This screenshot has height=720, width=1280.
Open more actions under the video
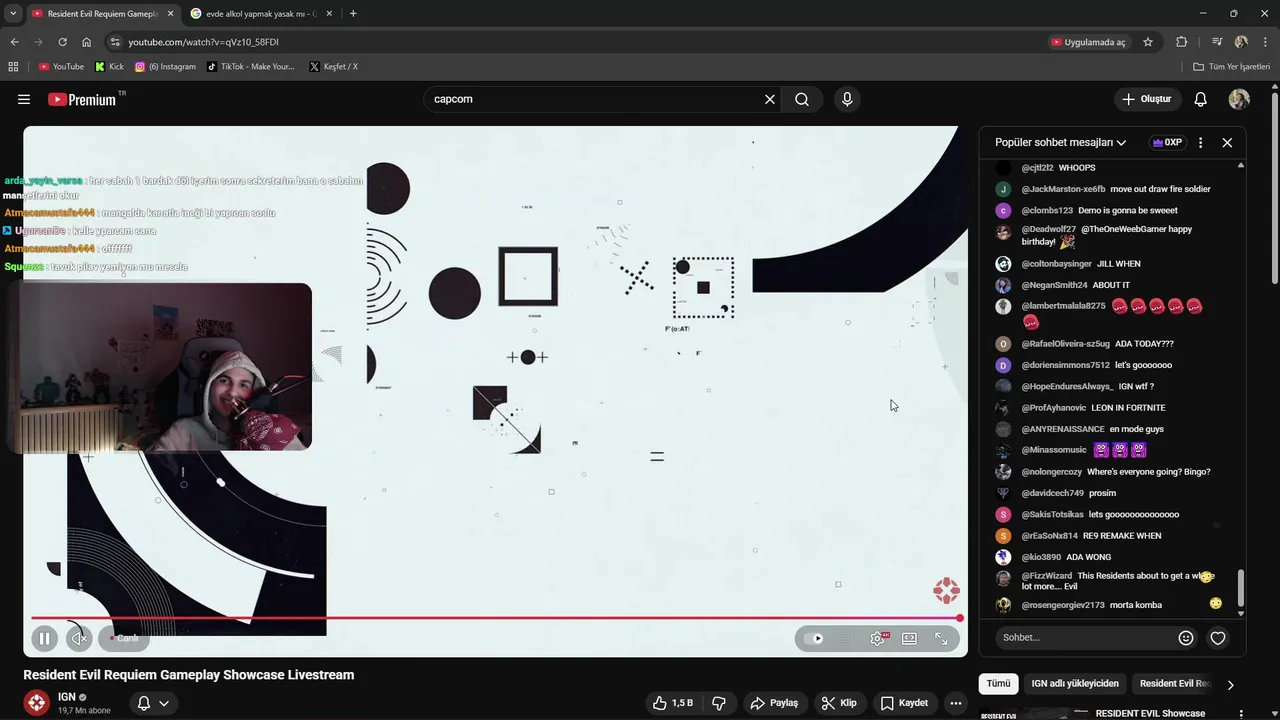[956, 703]
